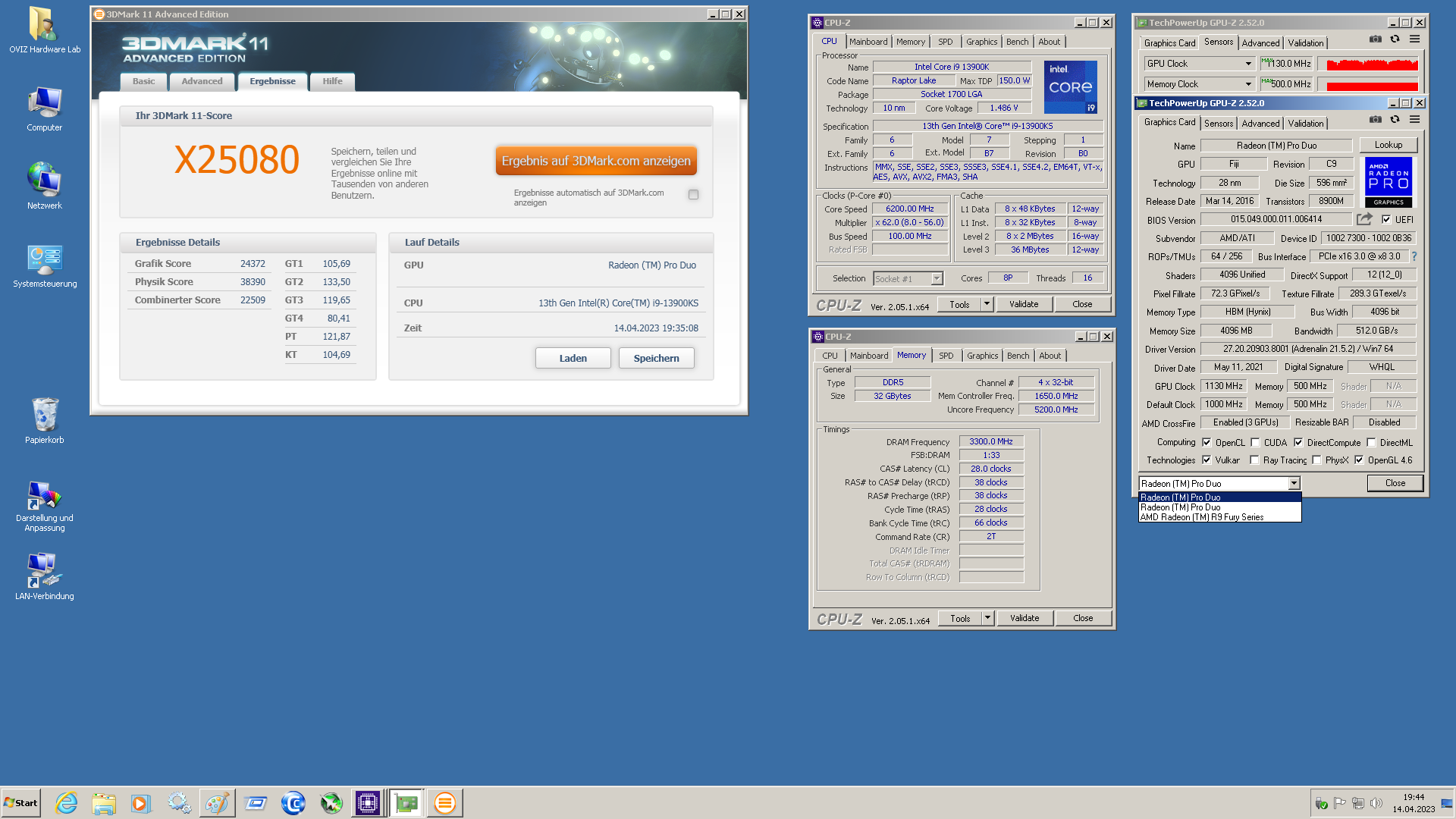Toggle the PhysX checkbox in GPU-Z
This screenshot has width=1456, height=819.
1316,460
